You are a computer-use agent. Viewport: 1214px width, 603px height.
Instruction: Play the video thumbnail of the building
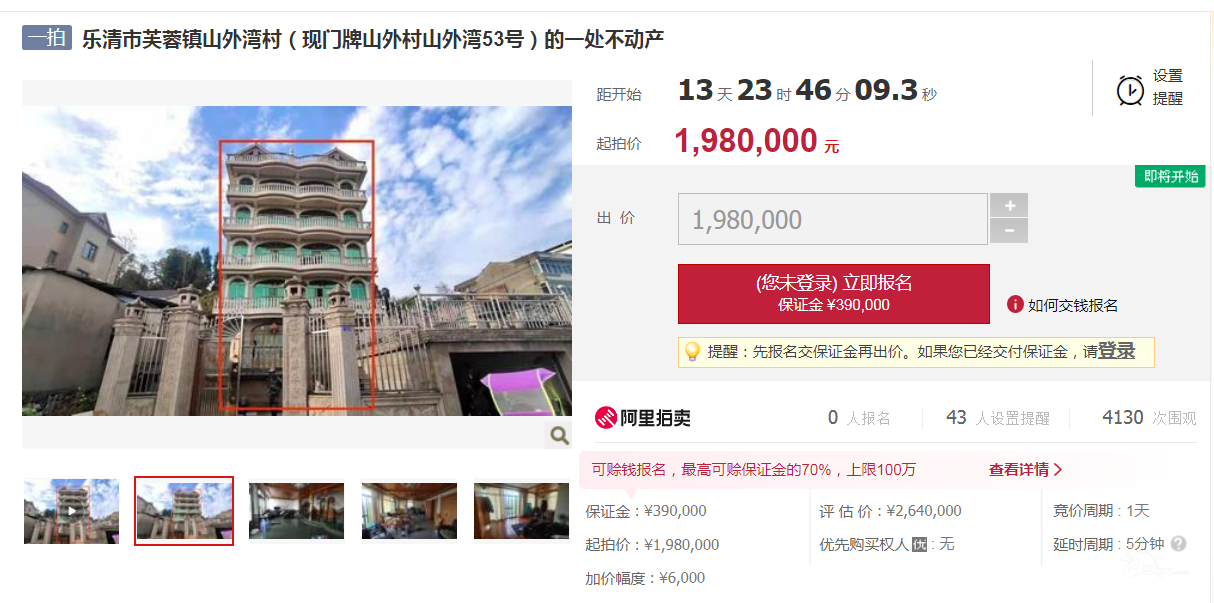(71, 511)
